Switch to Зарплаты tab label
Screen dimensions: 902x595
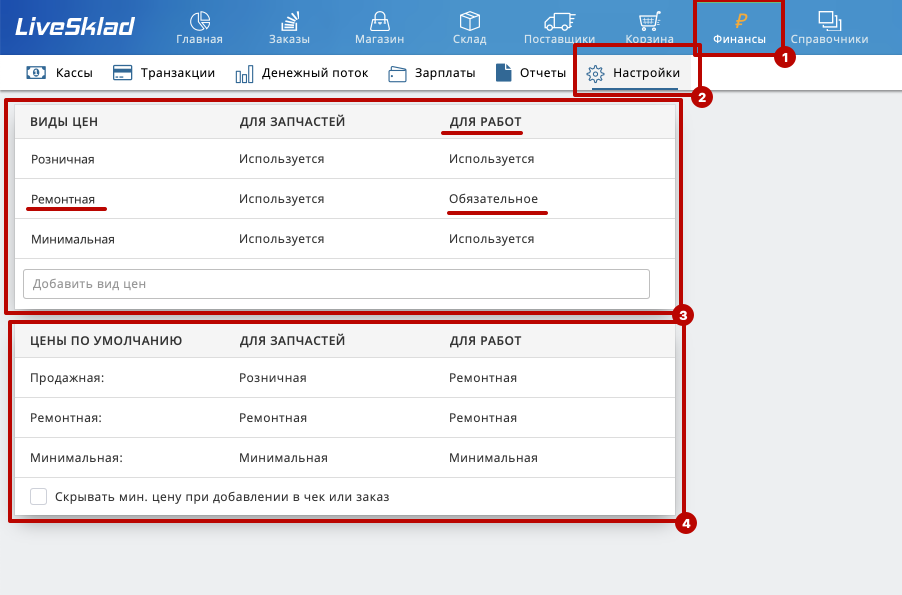pyautogui.click(x=445, y=73)
